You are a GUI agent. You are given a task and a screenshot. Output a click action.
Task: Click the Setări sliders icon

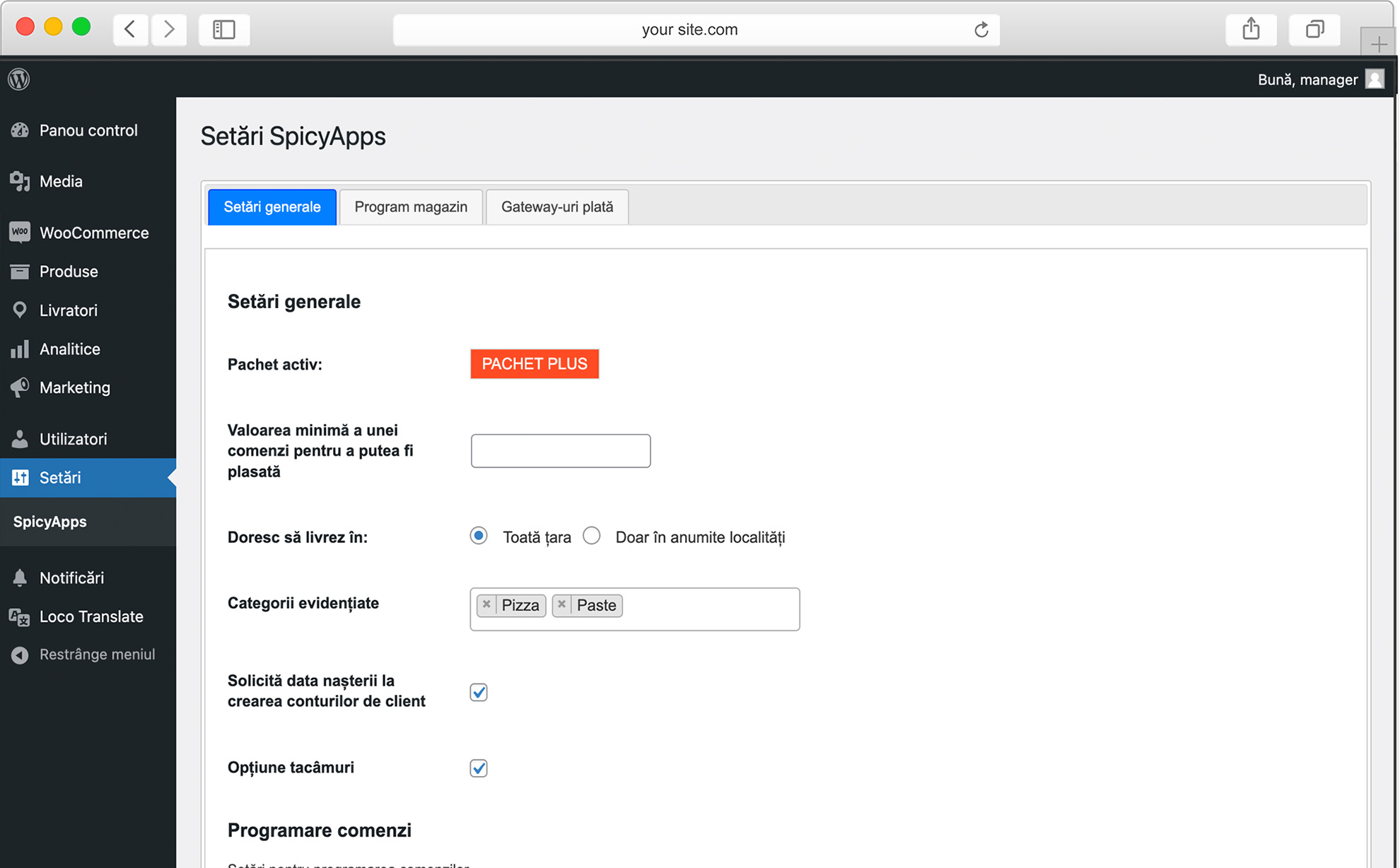click(x=20, y=478)
